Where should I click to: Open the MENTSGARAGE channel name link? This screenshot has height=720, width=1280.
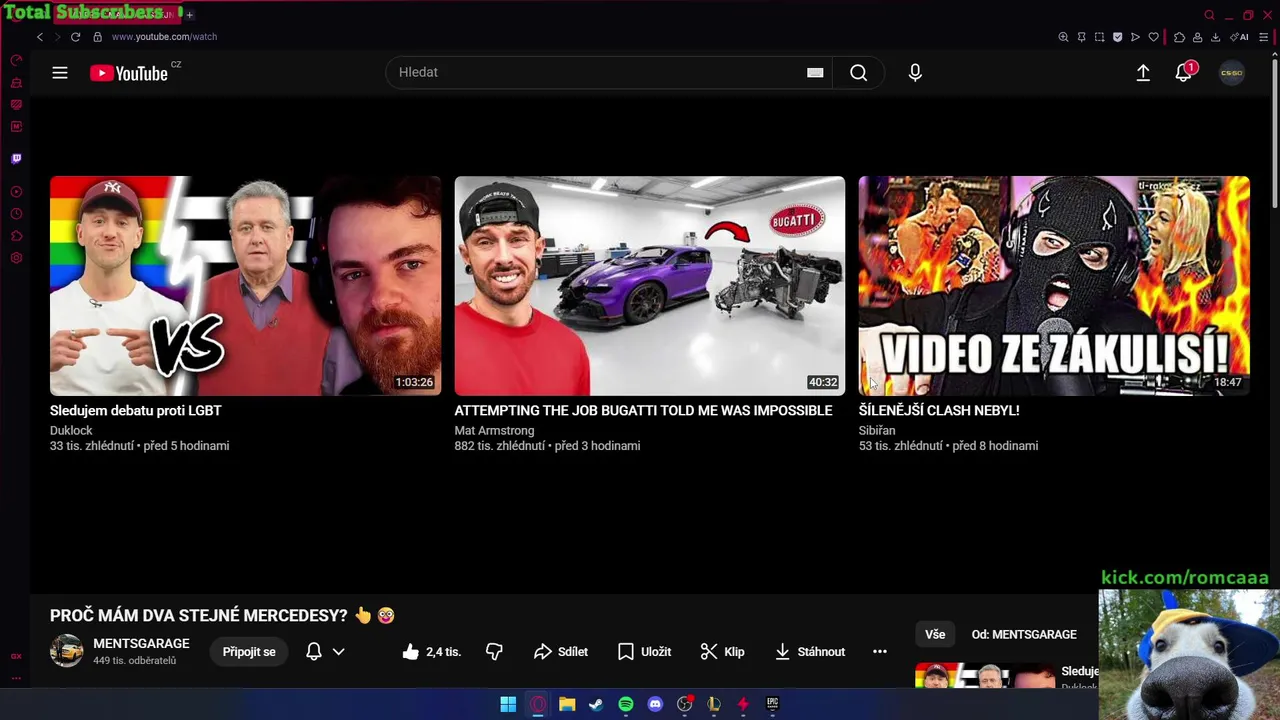(x=141, y=644)
